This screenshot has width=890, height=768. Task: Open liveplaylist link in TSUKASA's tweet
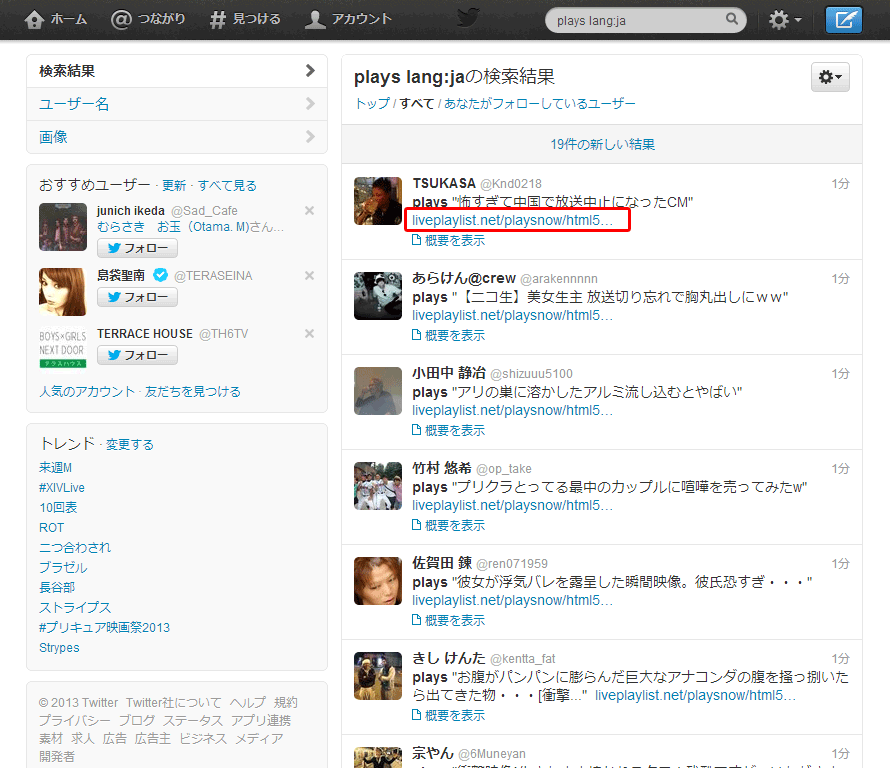pyautogui.click(x=513, y=220)
